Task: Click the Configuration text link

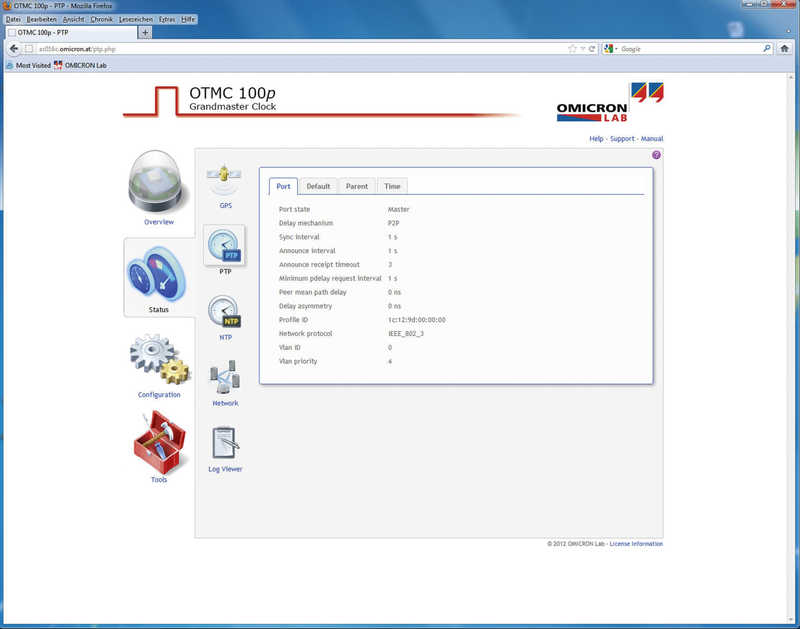Action: pyautogui.click(x=159, y=394)
